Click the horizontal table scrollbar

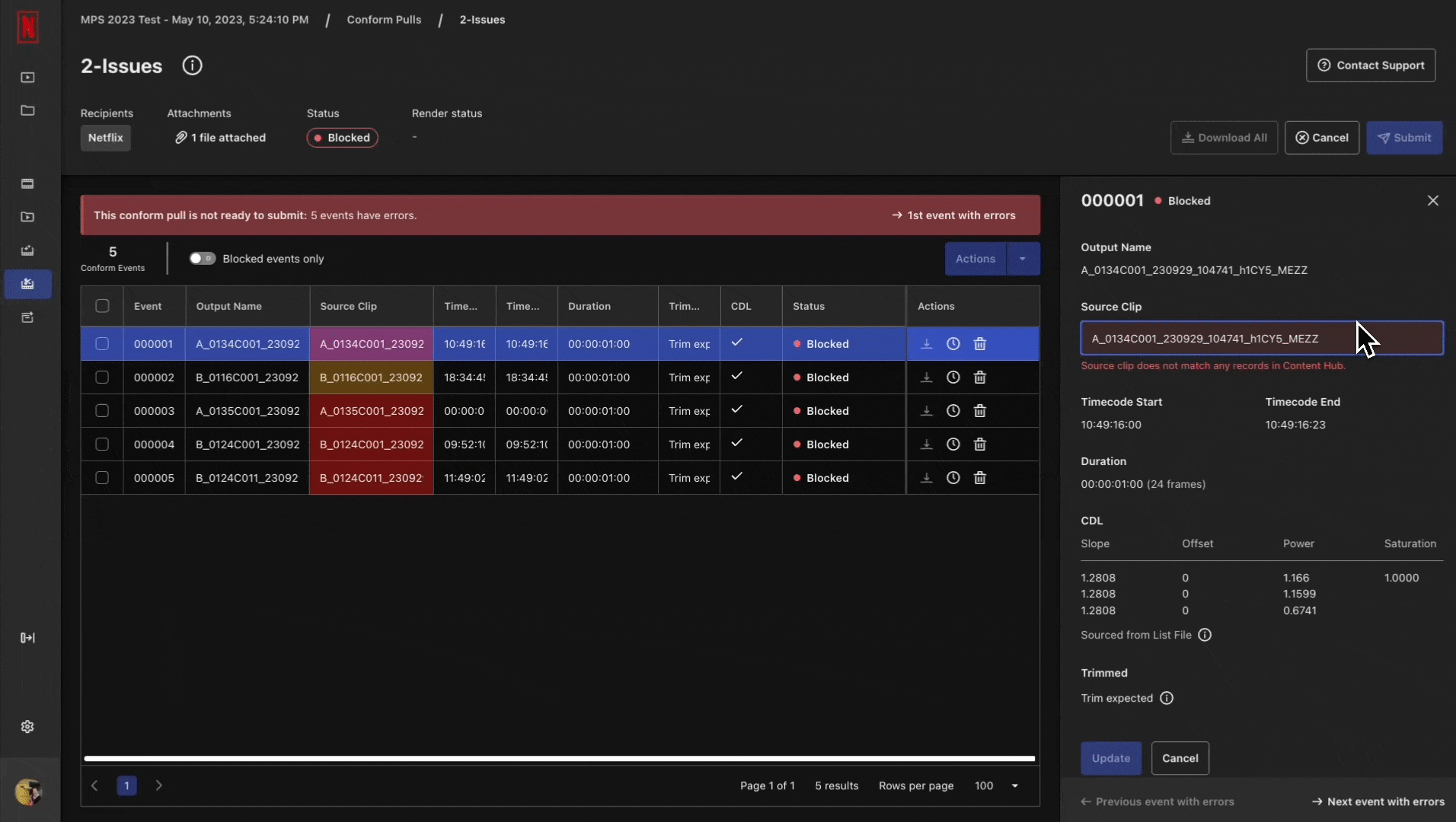coord(560,759)
